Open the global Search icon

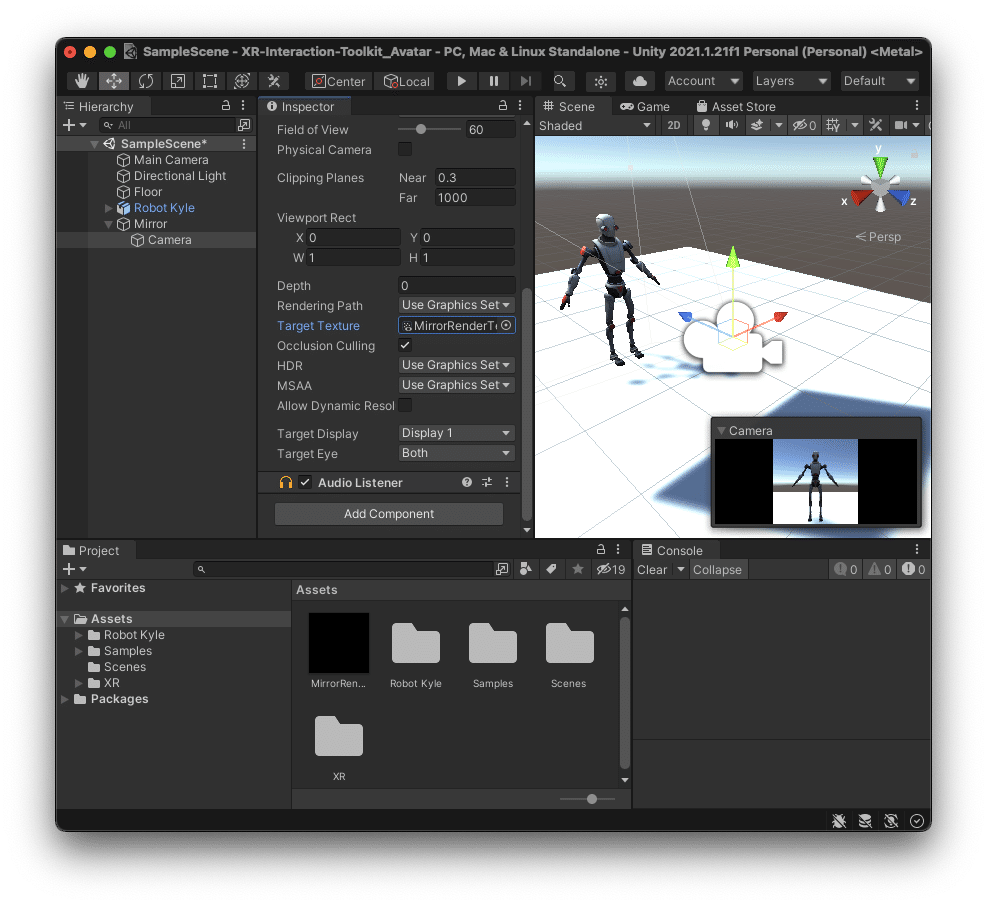click(560, 81)
